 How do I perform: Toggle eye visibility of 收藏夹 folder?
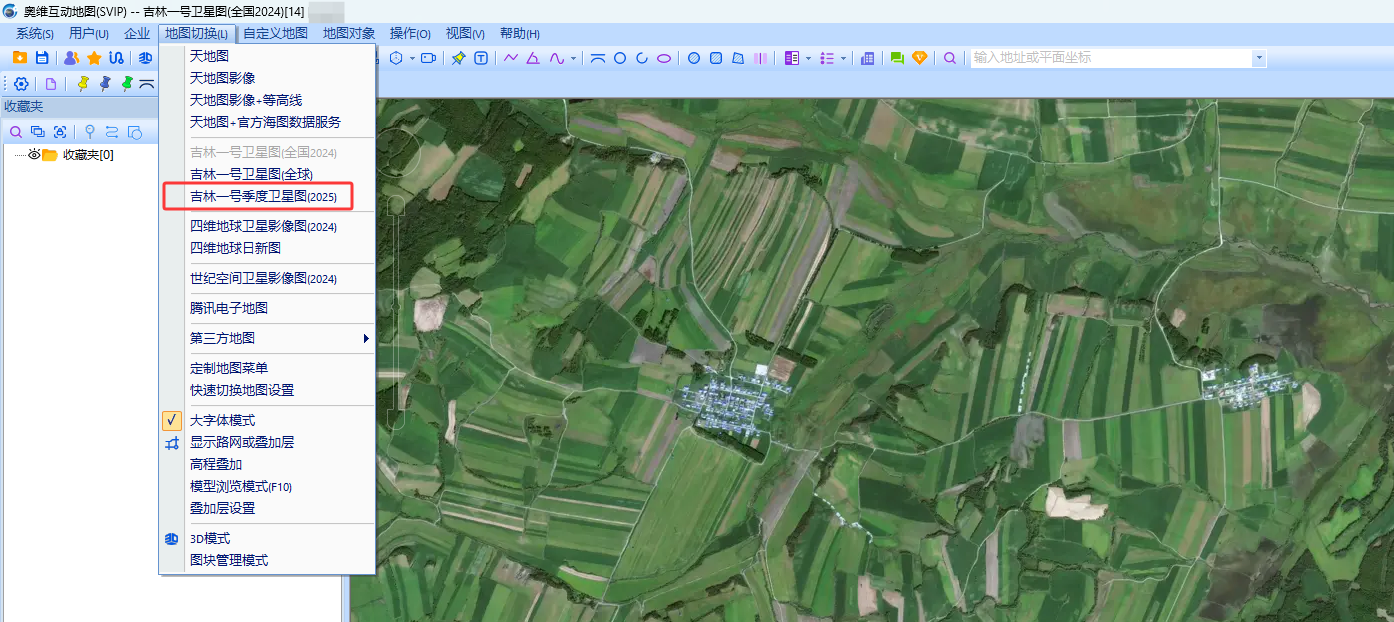pos(33,154)
